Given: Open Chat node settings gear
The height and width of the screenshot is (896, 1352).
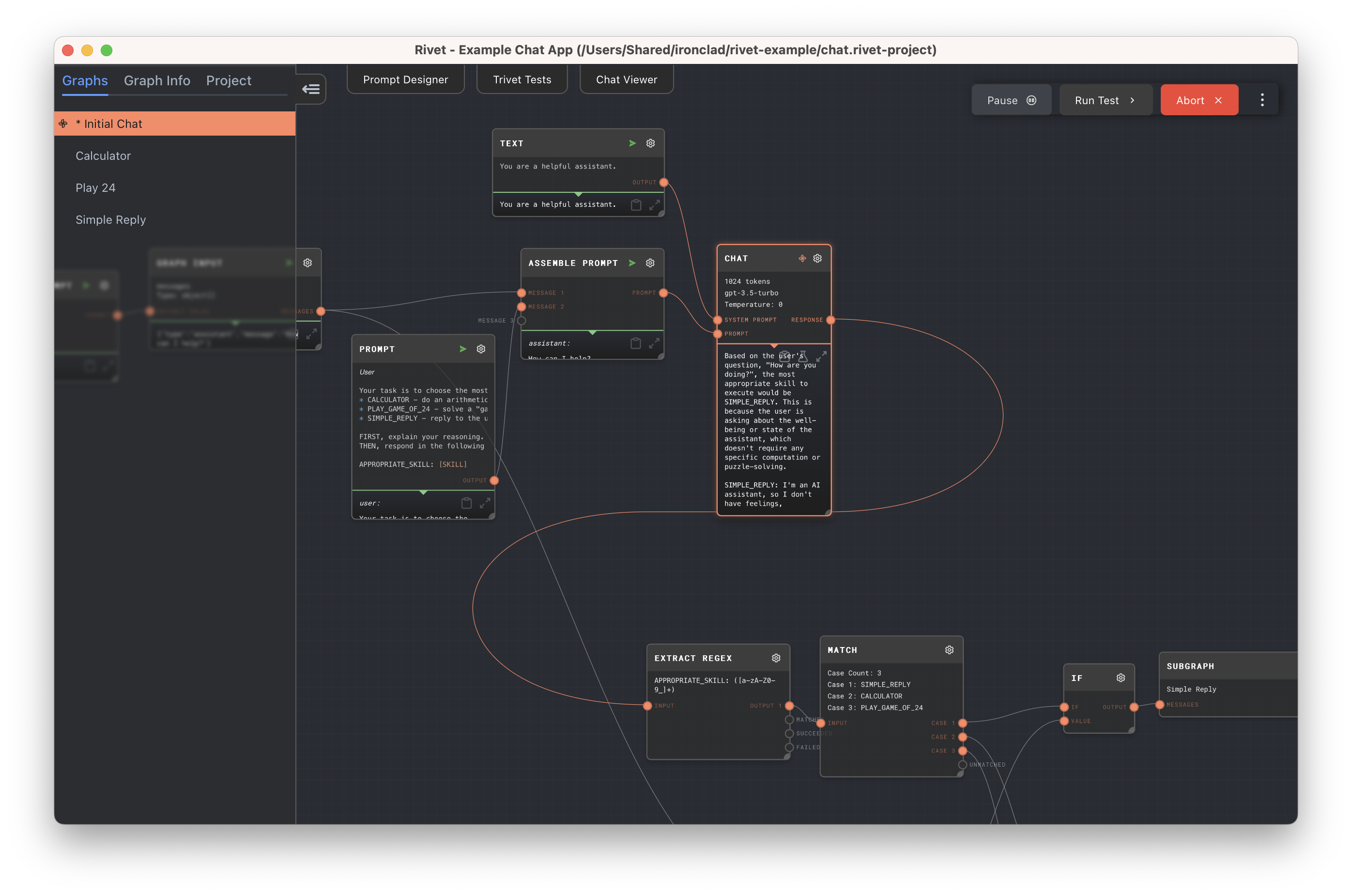Looking at the screenshot, I should point(817,258).
